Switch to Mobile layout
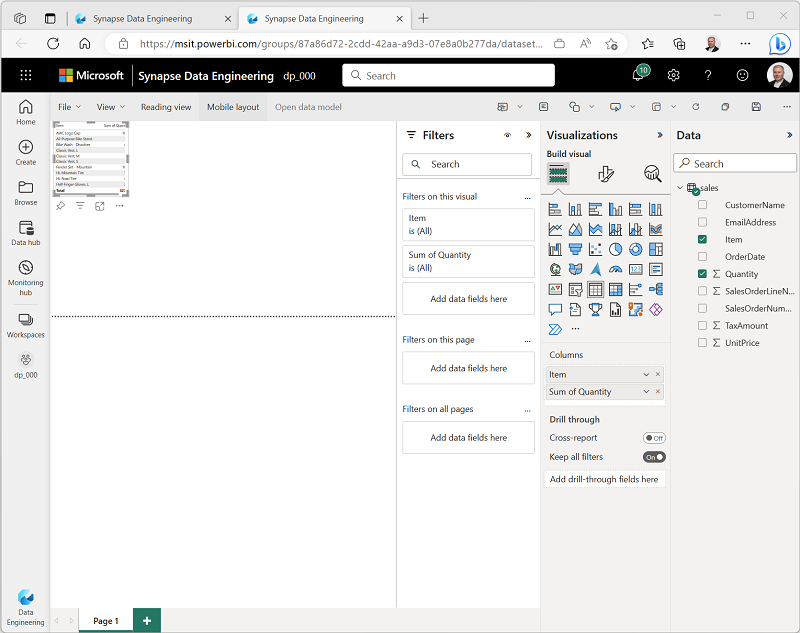 [233, 107]
